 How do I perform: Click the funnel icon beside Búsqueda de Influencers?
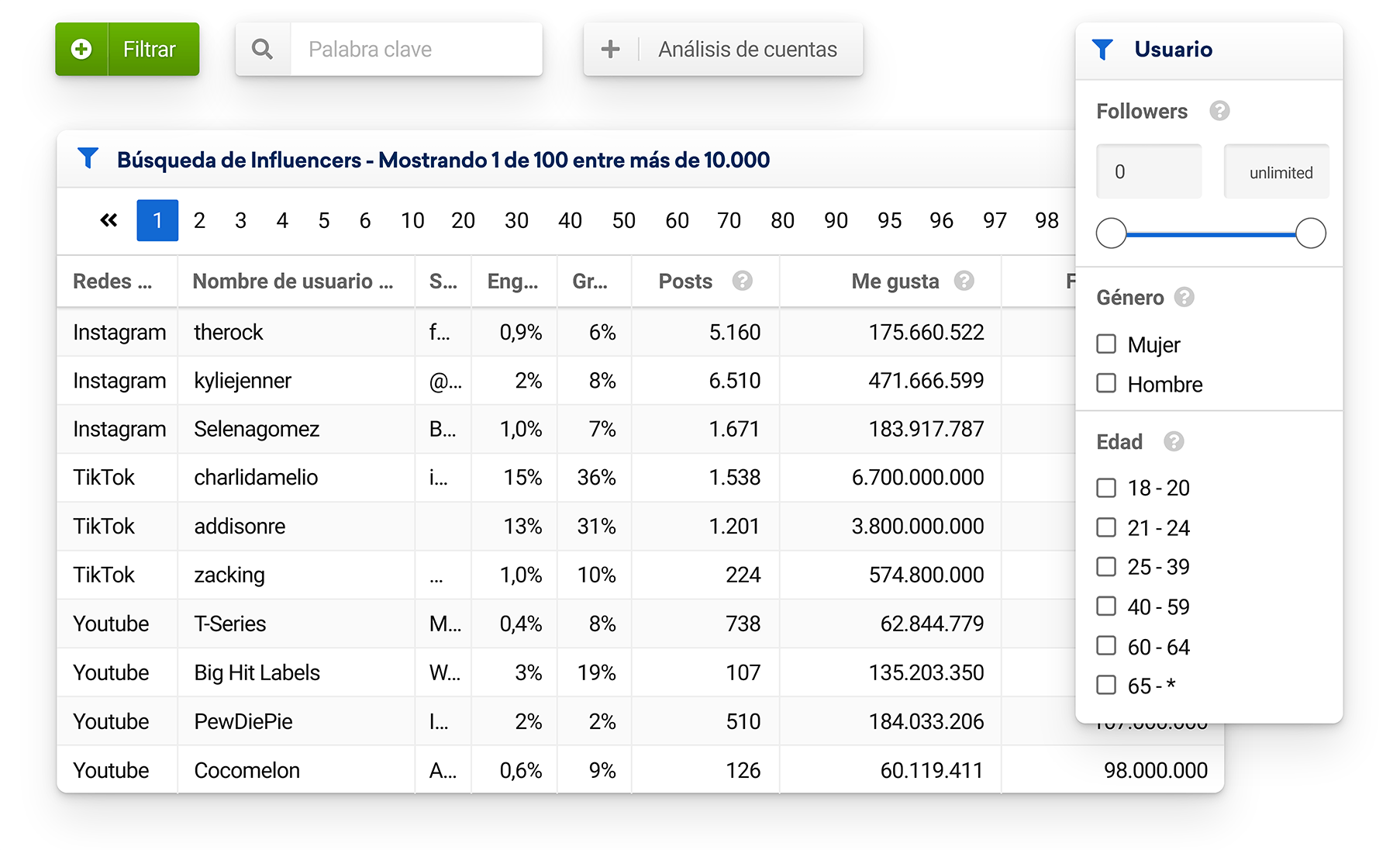click(88, 159)
